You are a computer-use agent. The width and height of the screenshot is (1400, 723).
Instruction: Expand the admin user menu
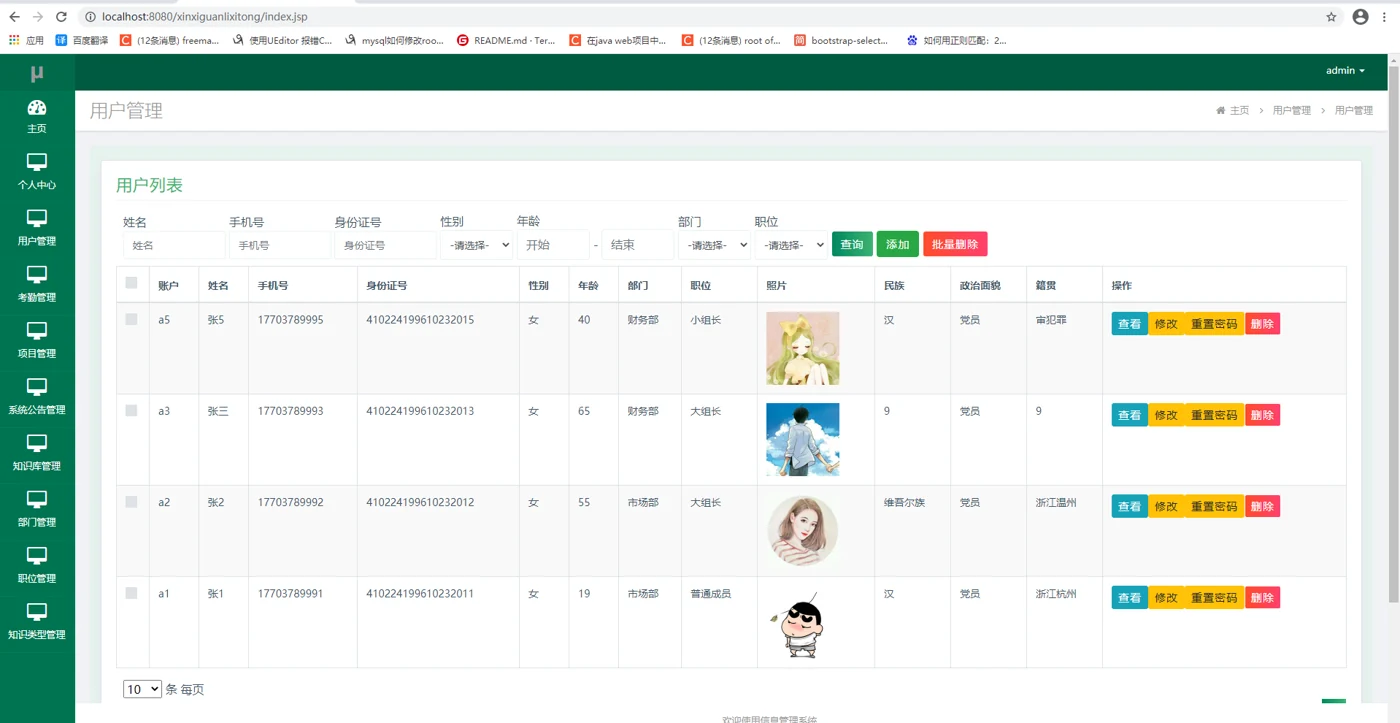1345,71
